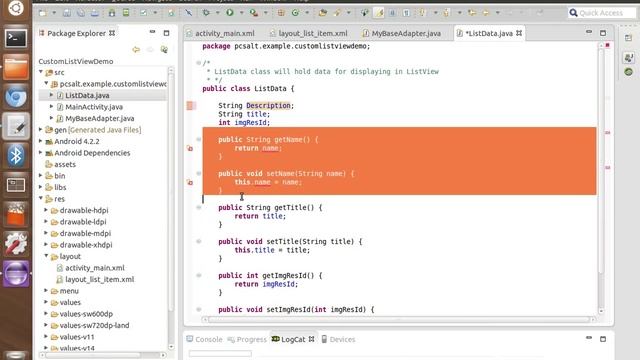Click the Search flashlight toolbar icon
This screenshot has height=360, width=640.
(x=337, y=13)
